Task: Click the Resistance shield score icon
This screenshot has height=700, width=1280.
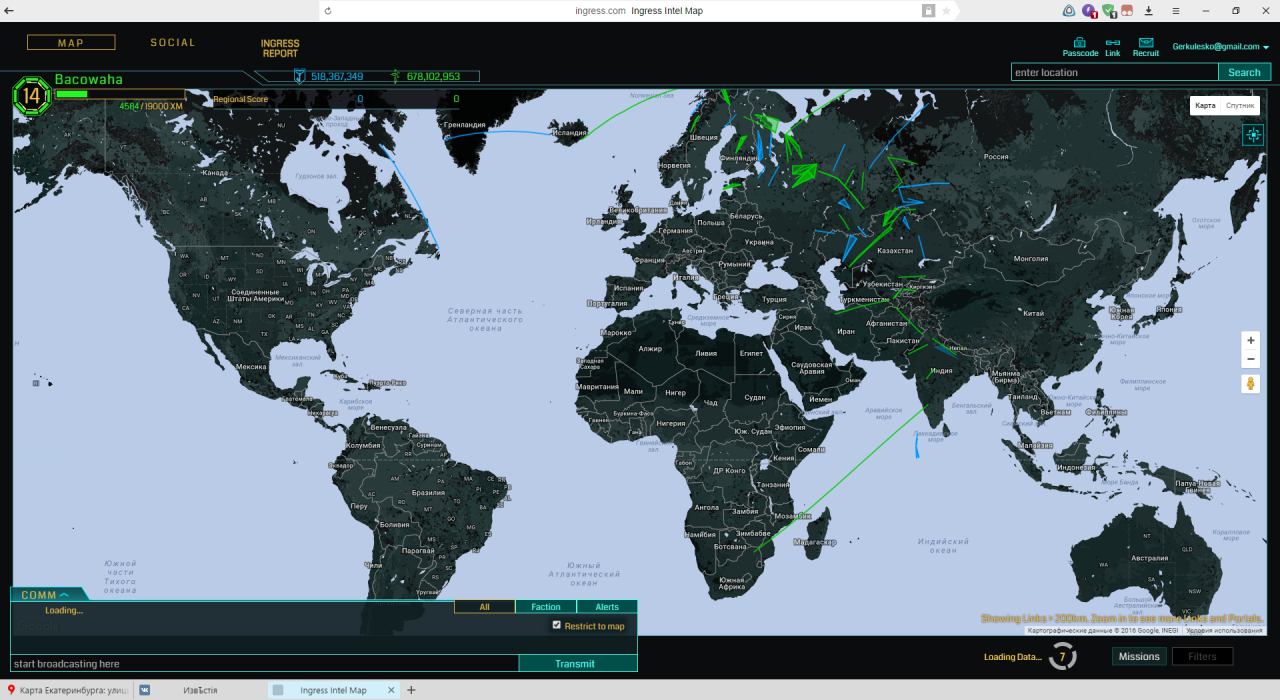Action: 298,76
